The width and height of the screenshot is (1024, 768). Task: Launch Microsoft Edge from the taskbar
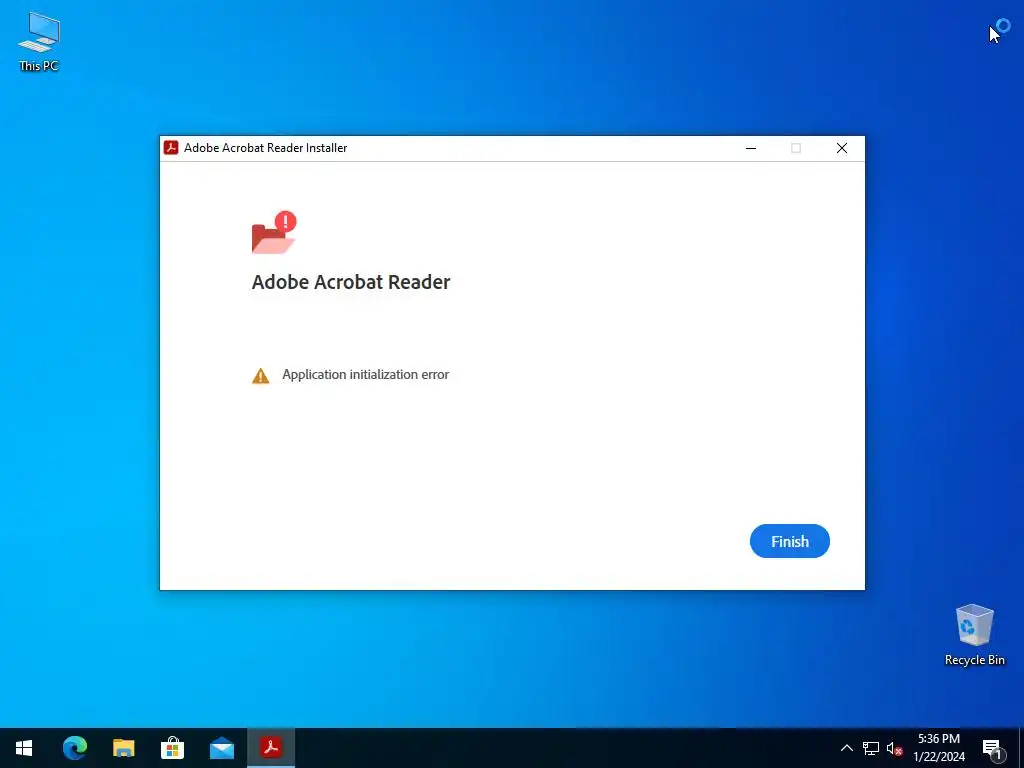click(x=74, y=748)
